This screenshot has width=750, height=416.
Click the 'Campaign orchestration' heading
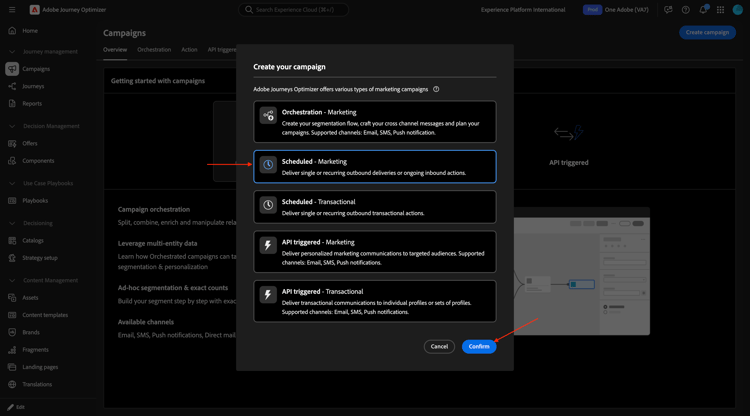pos(154,209)
